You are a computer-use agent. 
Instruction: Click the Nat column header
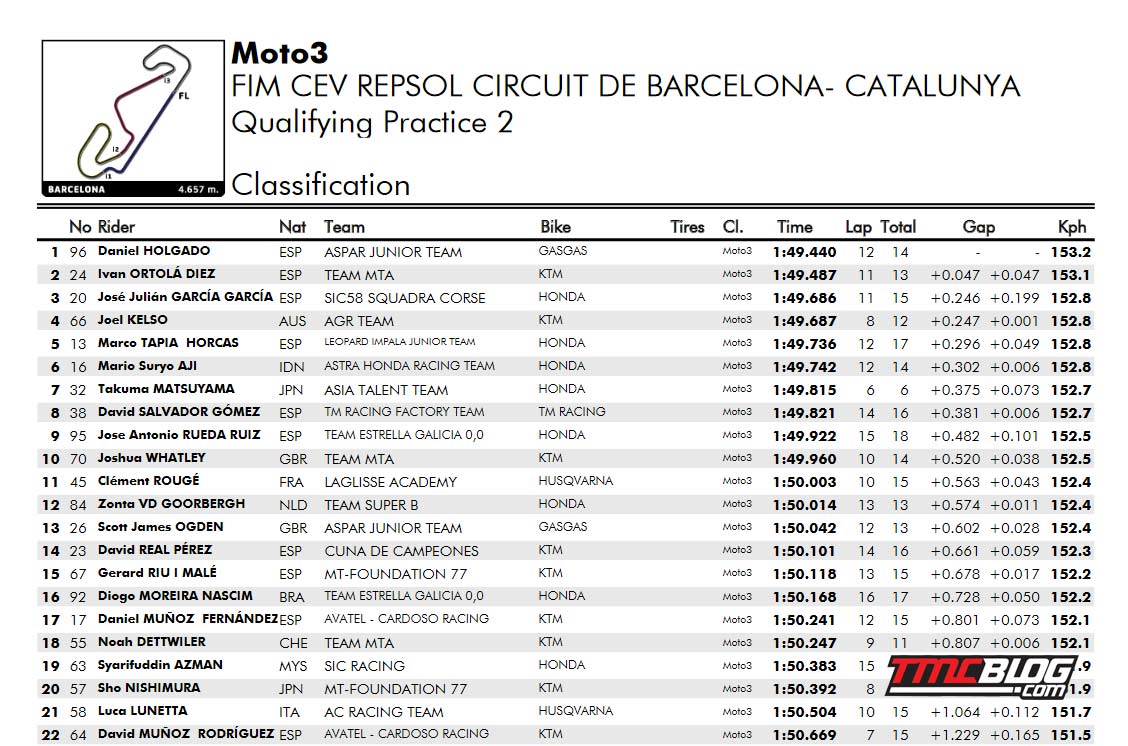(292, 227)
